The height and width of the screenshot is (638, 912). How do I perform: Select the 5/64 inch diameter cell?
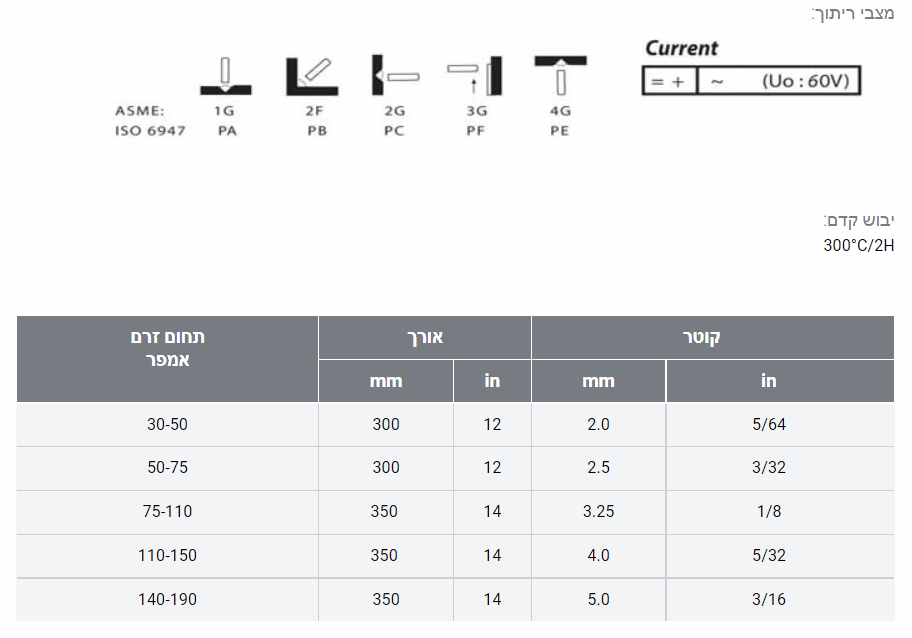(768, 424)
